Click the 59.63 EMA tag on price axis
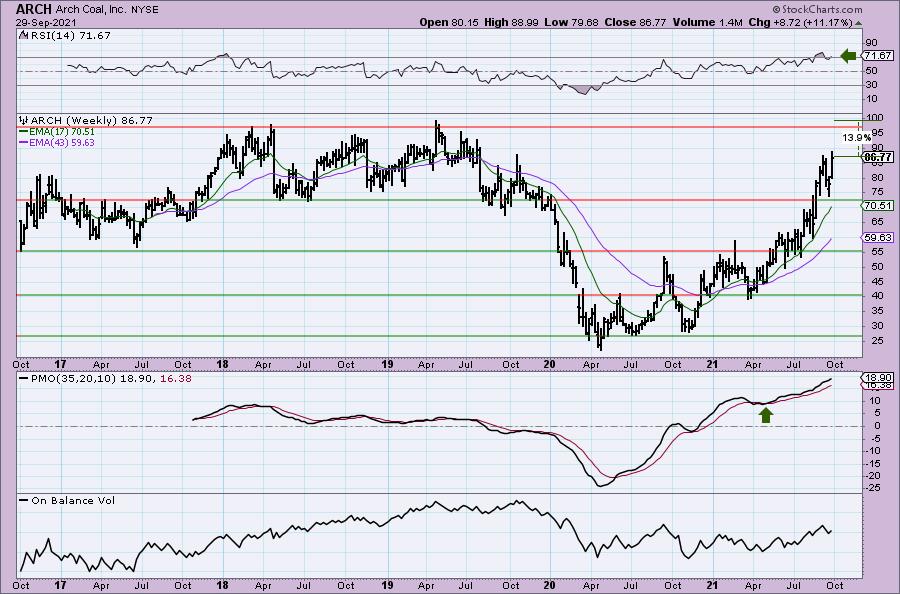Screen dimensions: 900x594 point(878,237)
